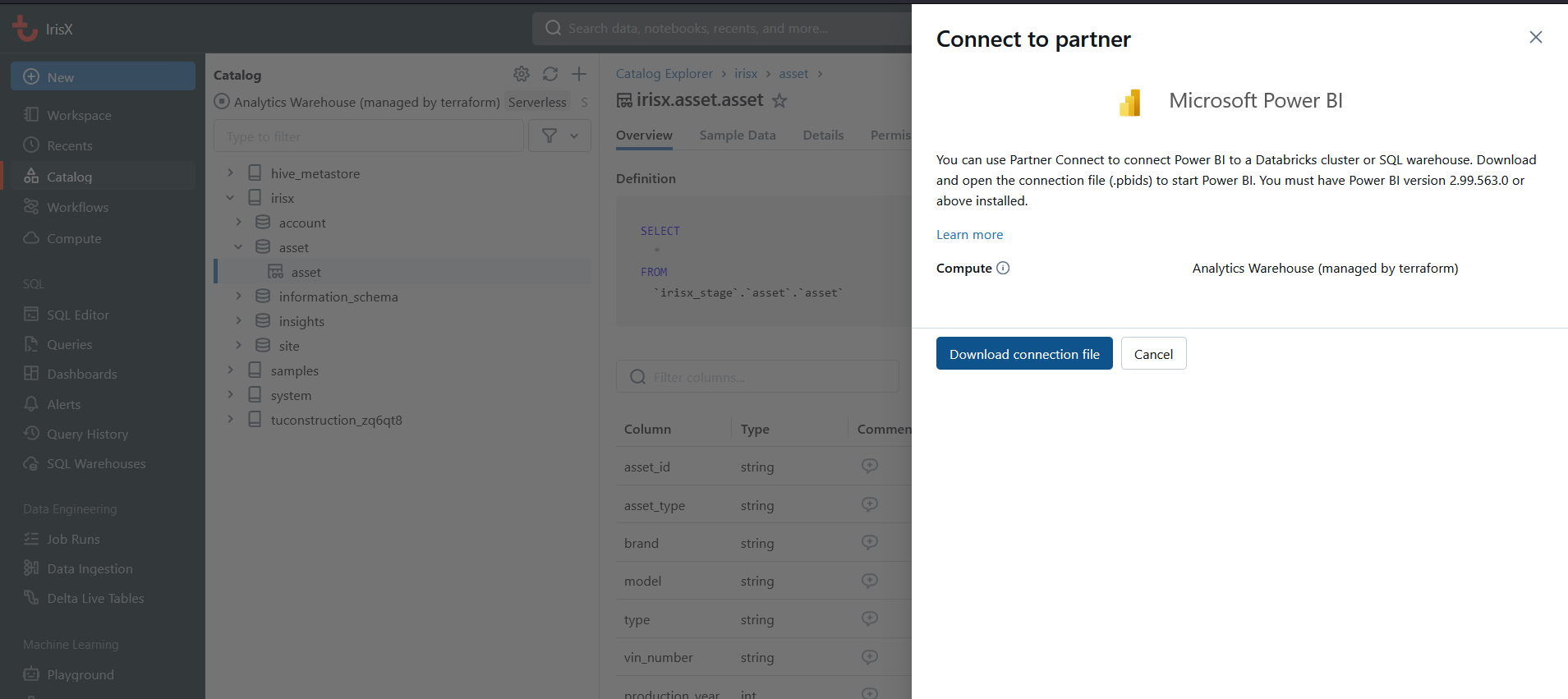Click the Compute info icon in dialog
1568x699 pixels.
point(1003,268)
